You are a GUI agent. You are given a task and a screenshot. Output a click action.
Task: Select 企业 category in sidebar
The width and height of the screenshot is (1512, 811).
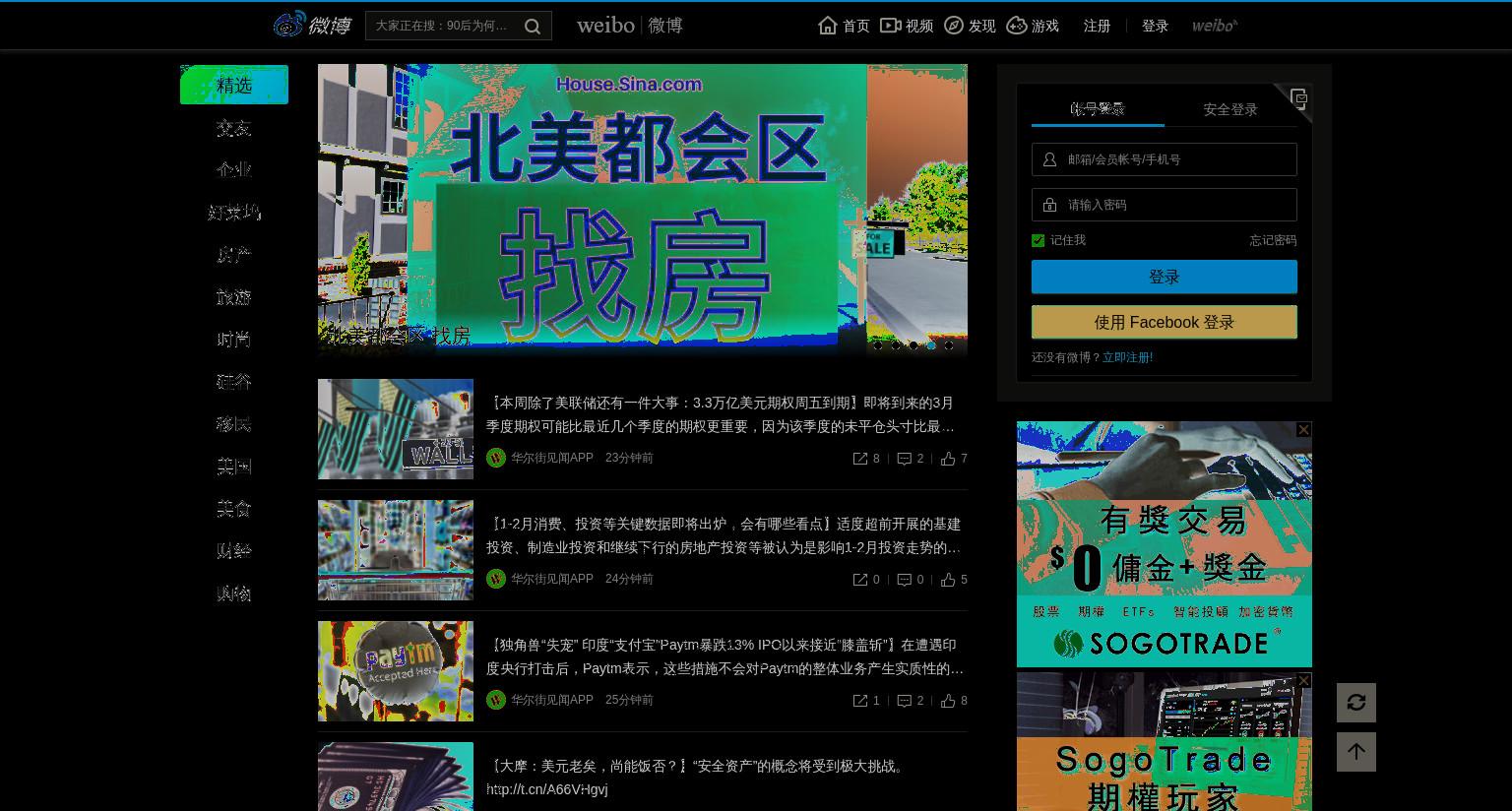click(234, 170)
